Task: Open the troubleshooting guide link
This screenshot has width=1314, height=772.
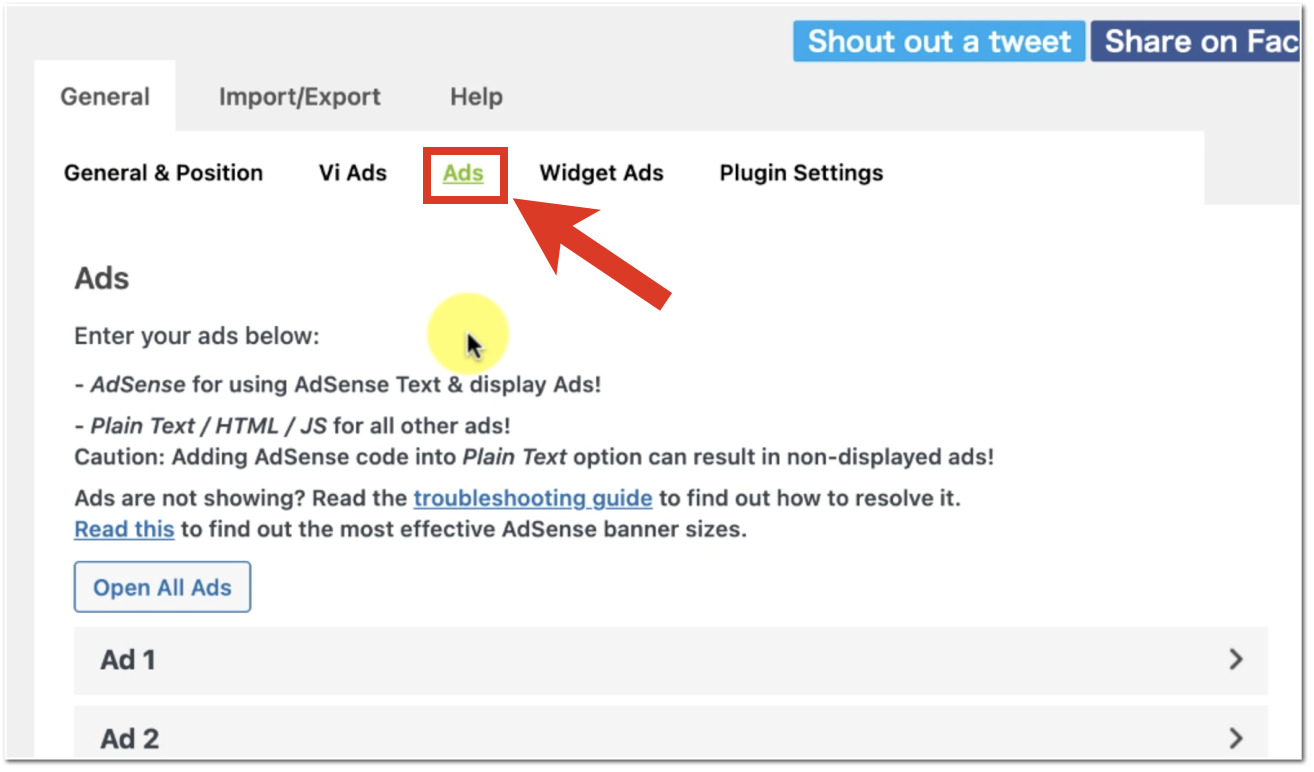Action: coord(532,498)
